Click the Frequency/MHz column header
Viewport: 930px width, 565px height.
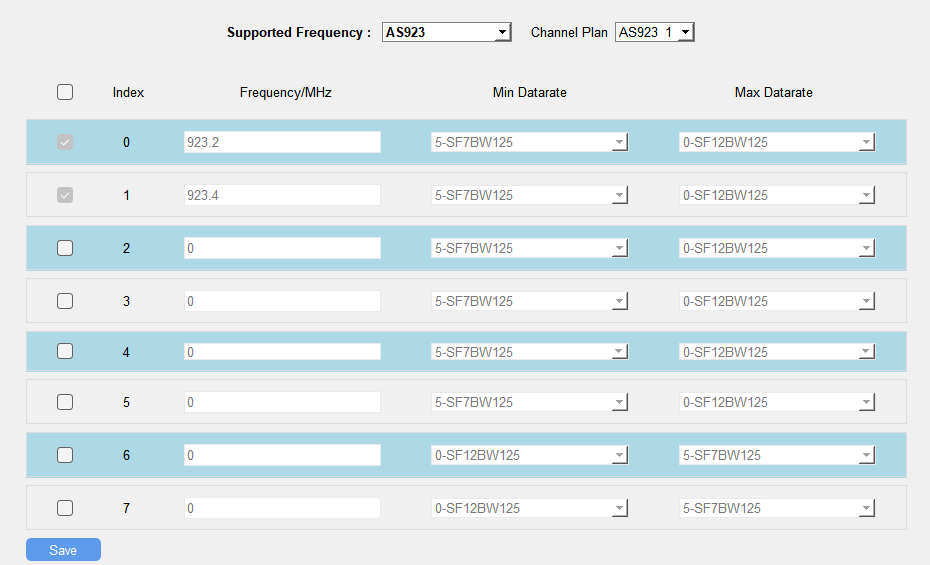click(x=285, y=92)
